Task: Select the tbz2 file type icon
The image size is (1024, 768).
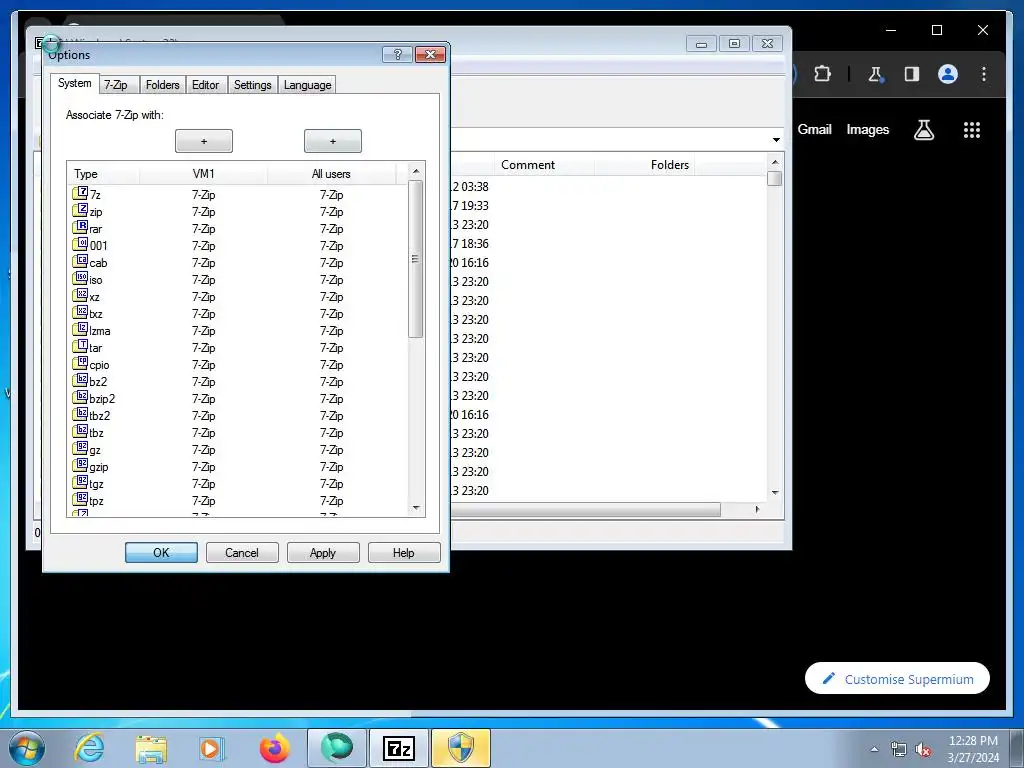Action: (x=80, y=414)
